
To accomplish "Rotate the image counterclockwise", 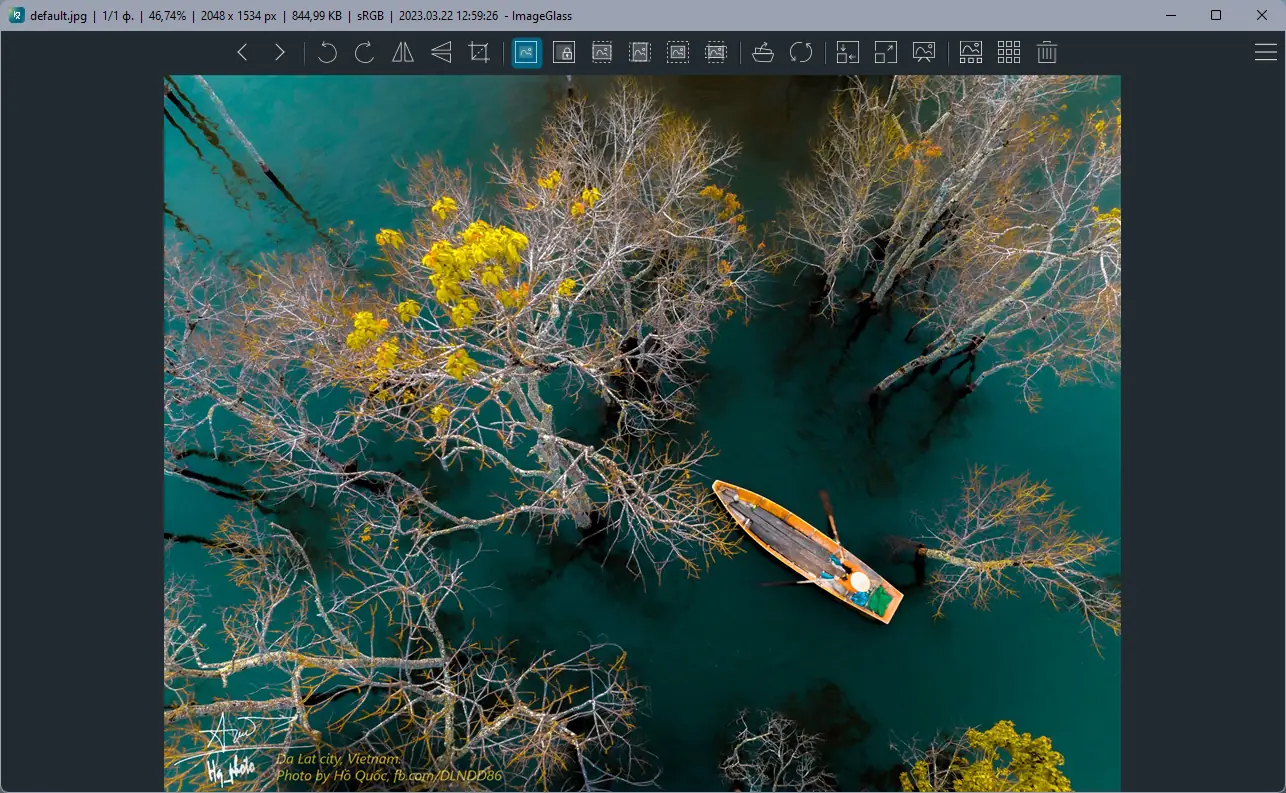I will click(x=327, y=53).
